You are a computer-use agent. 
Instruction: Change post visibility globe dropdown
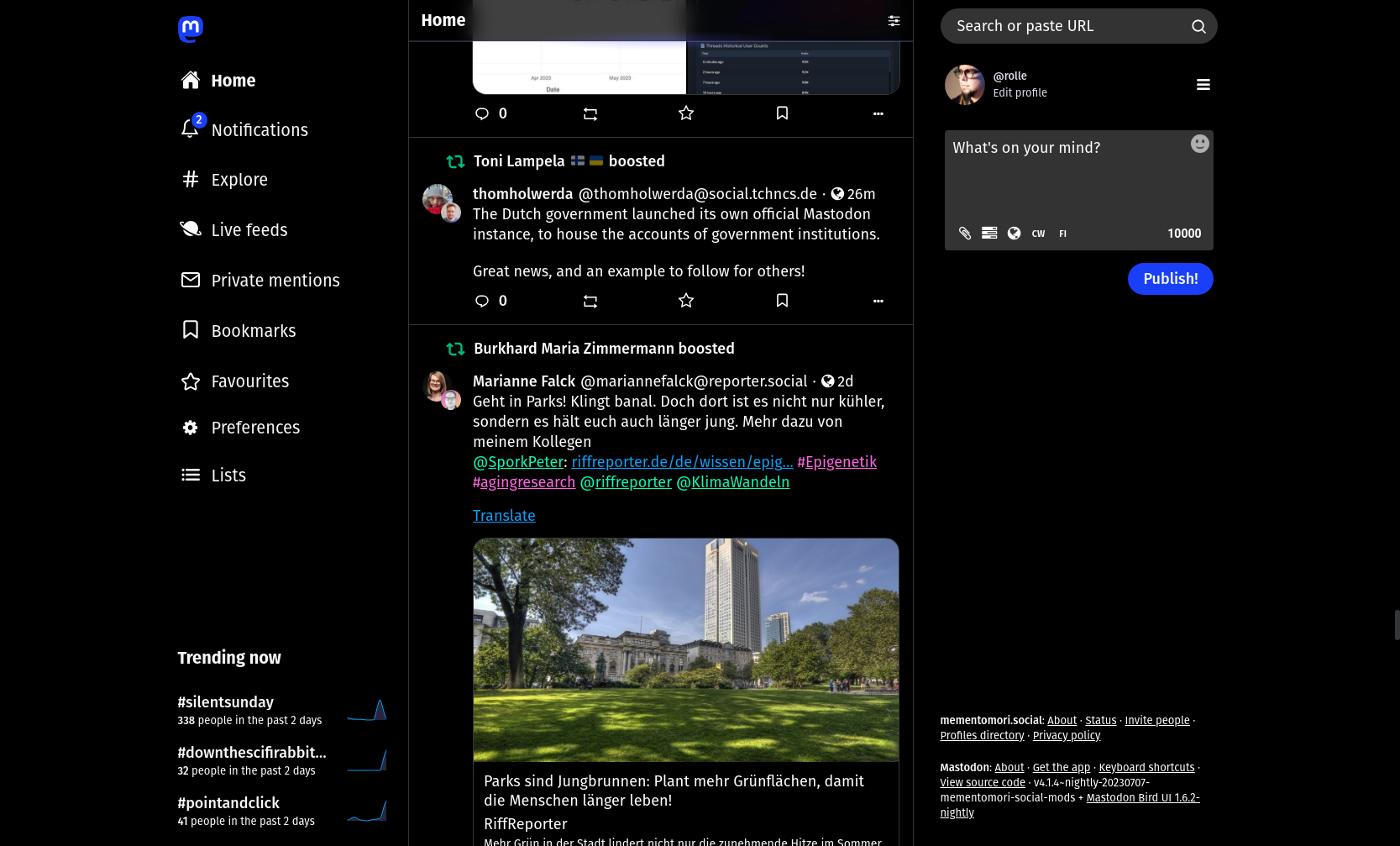coord(1014,234)
